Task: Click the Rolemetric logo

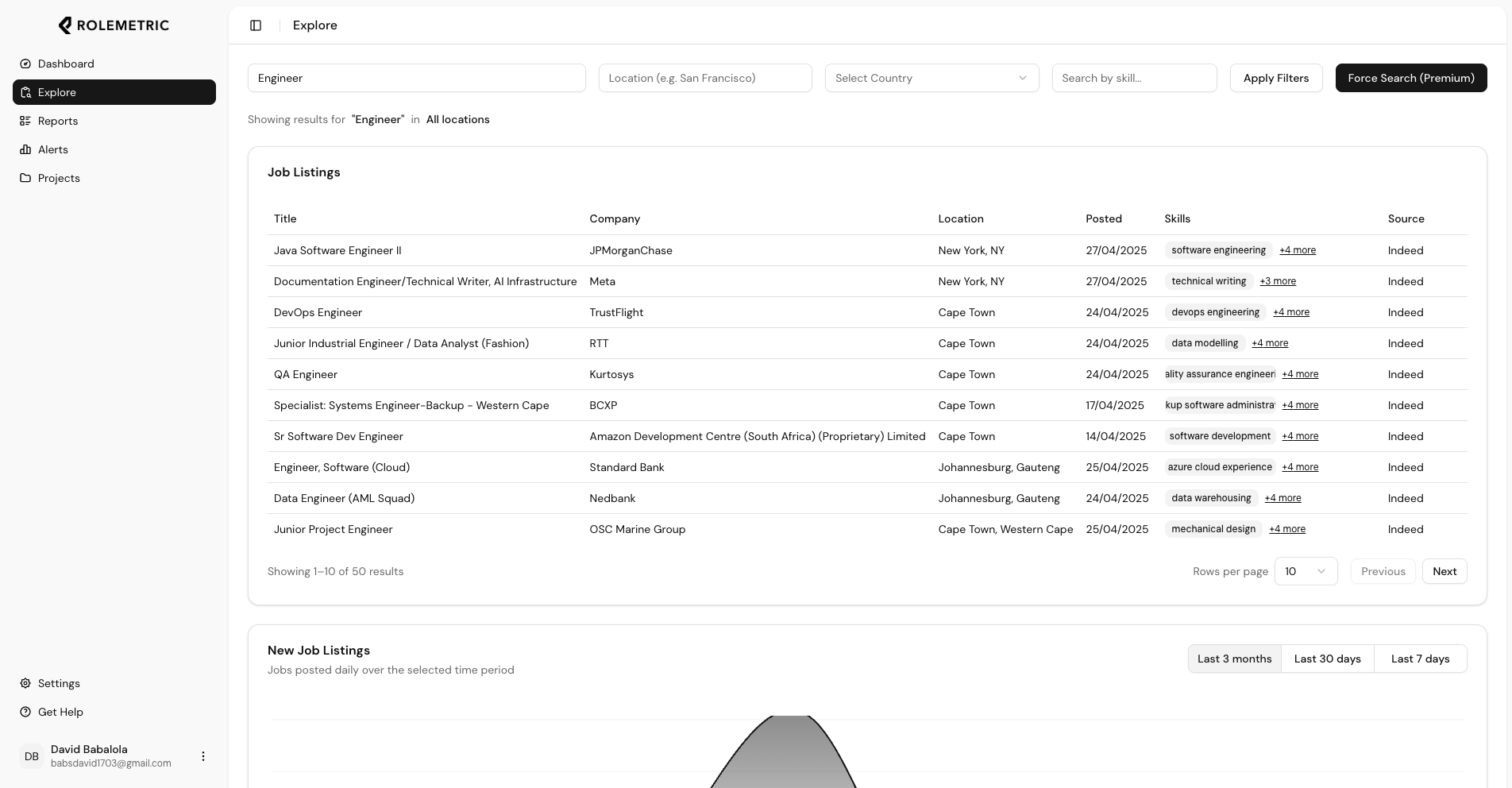Action: [114, 25]
